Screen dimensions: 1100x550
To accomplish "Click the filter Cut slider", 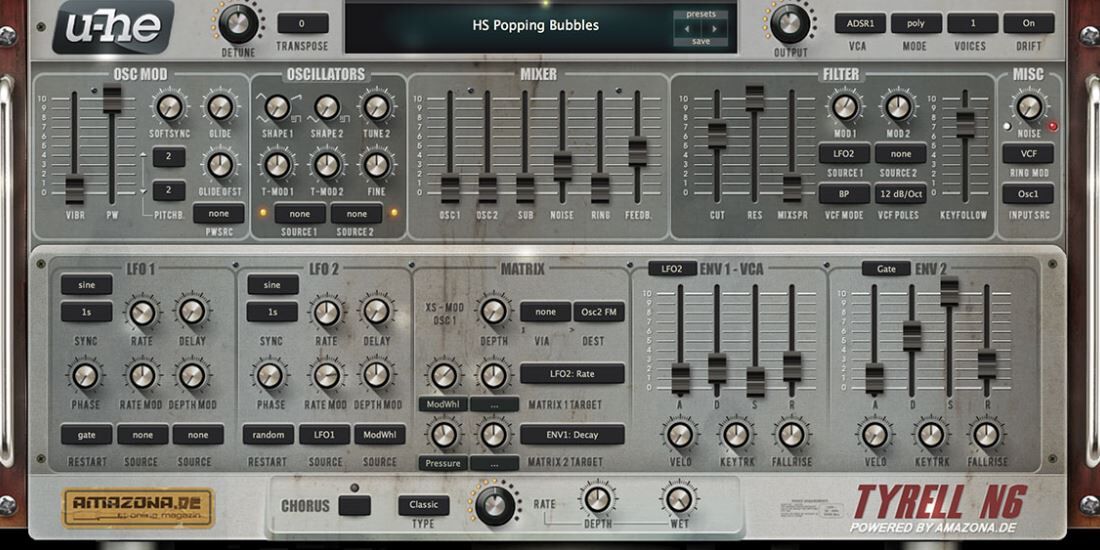I will [x=717, y=135].
